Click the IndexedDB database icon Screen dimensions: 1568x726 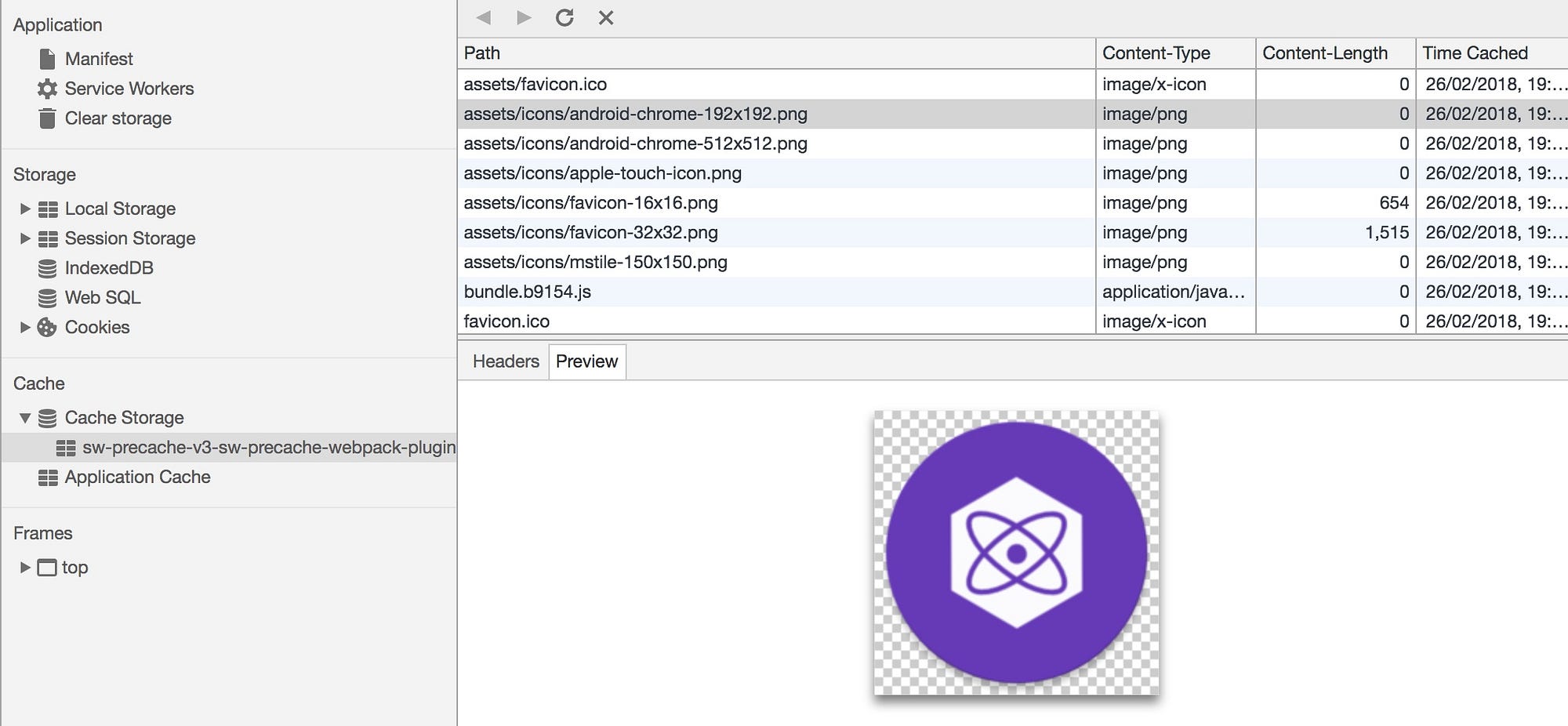pos(47,268)
